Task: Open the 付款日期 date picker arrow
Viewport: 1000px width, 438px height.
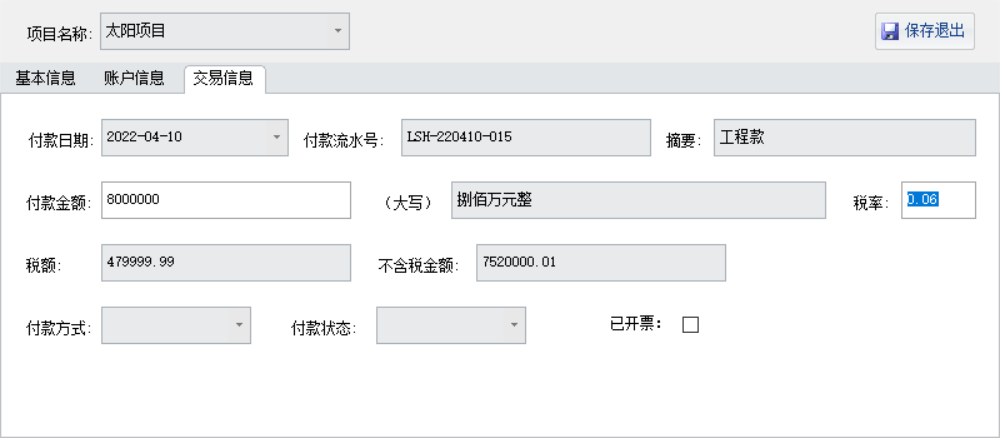Action: coord(277,138)
